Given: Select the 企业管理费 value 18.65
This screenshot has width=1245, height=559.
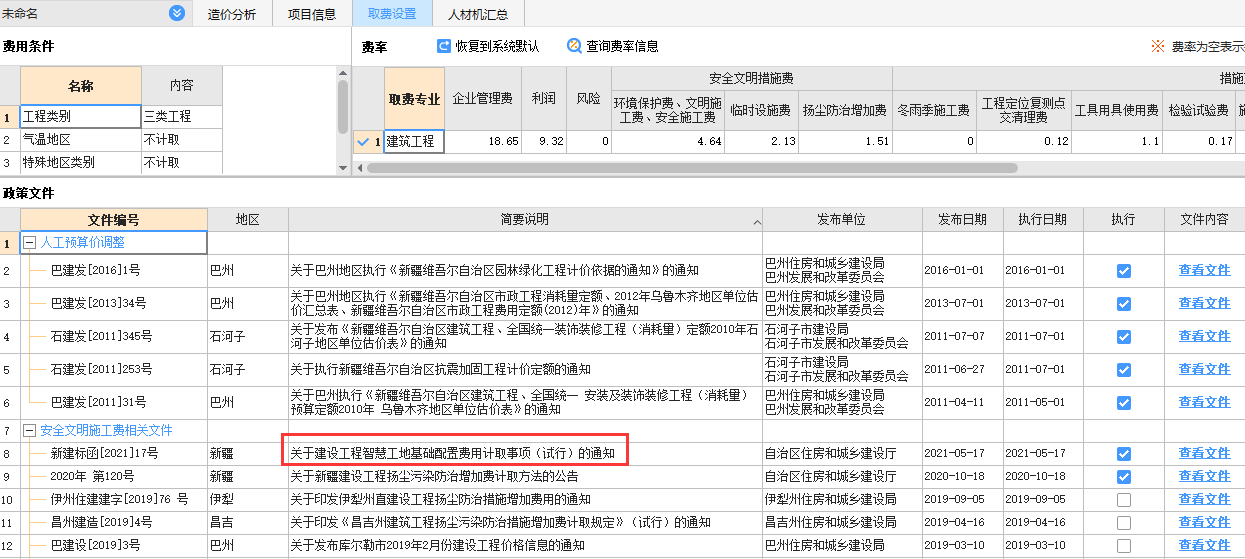Looking at the screenshot, I should (483, 142).
